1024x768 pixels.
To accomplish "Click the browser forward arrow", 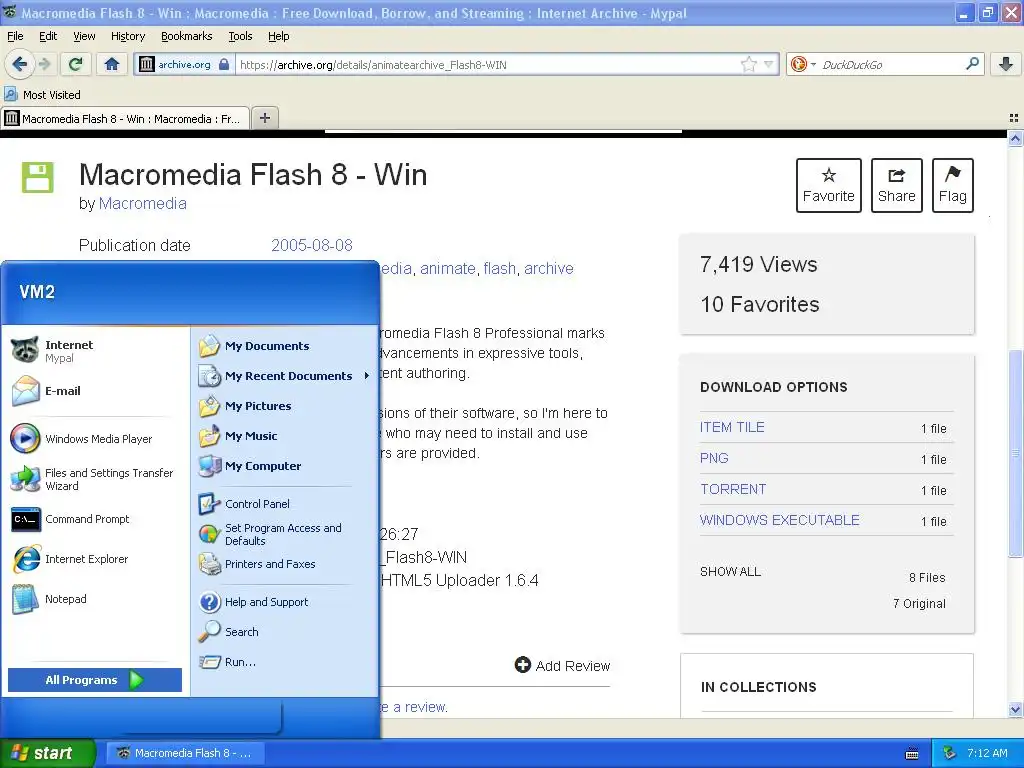I will pyautogui.click(x=44, y=64).
